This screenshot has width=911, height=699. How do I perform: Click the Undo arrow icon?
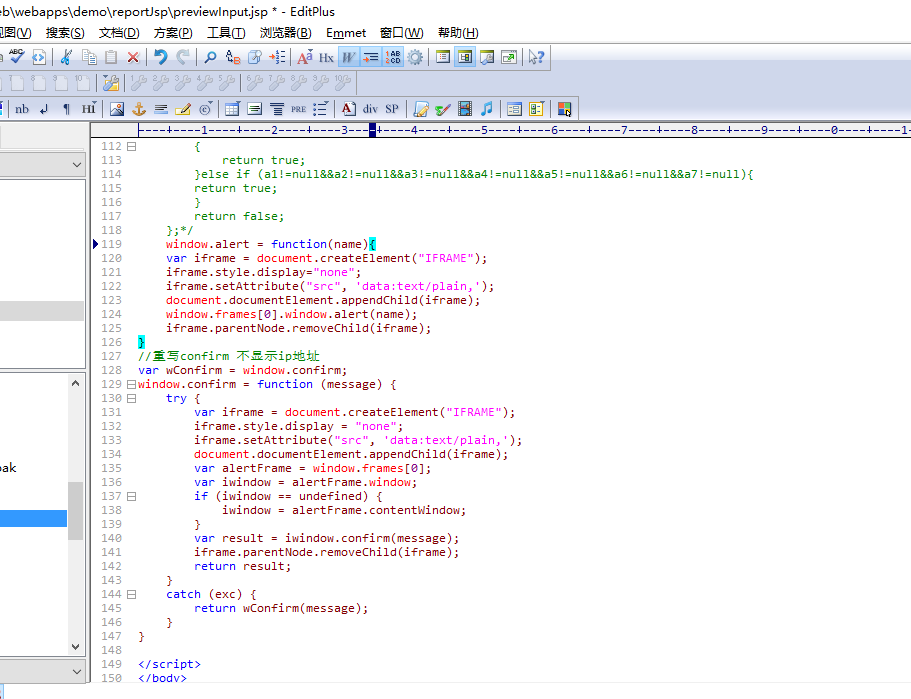click(x=160, y=57)
